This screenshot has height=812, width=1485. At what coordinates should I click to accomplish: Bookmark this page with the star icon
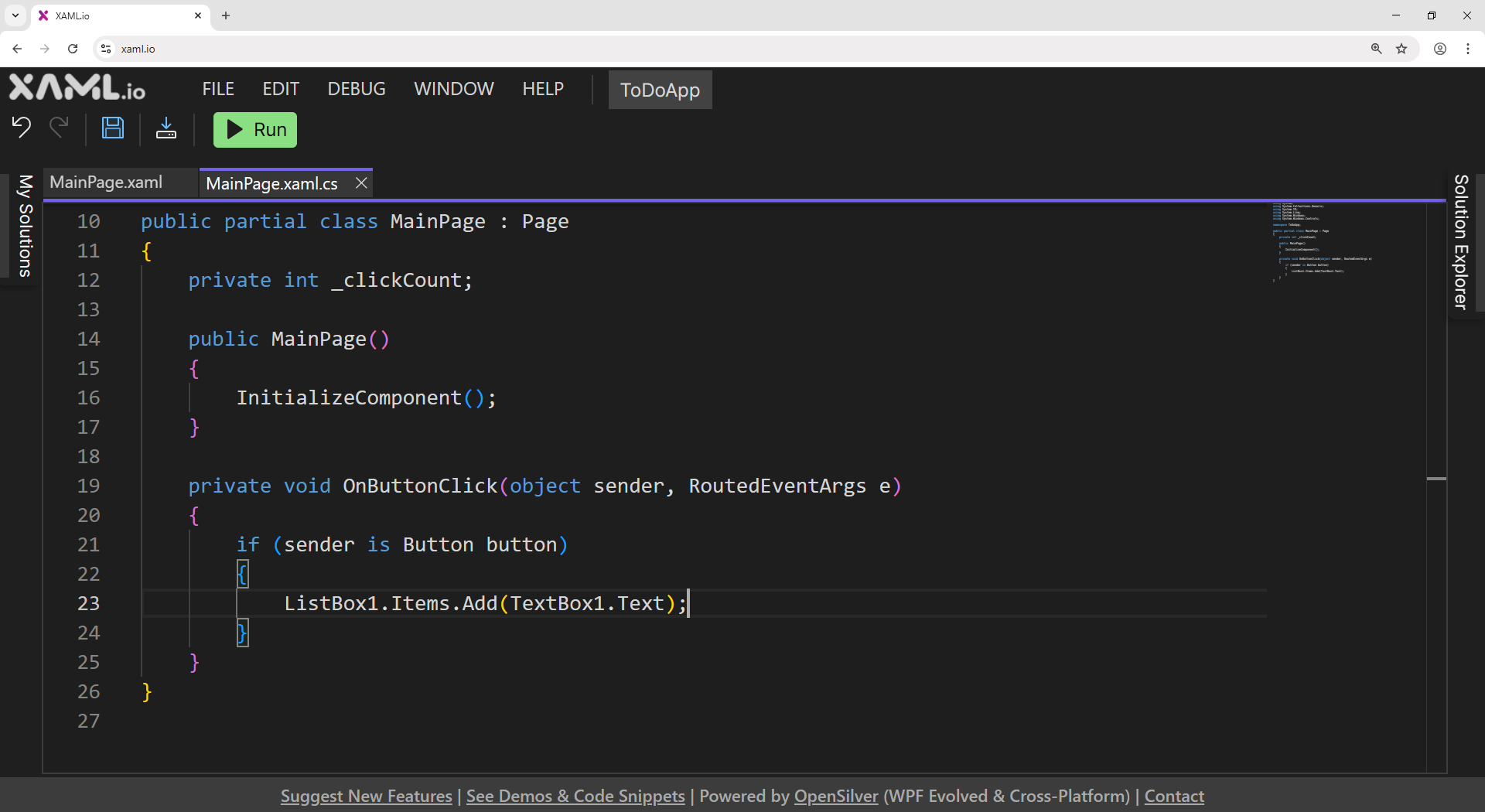pyautogui.click(x=1402, y=48)
